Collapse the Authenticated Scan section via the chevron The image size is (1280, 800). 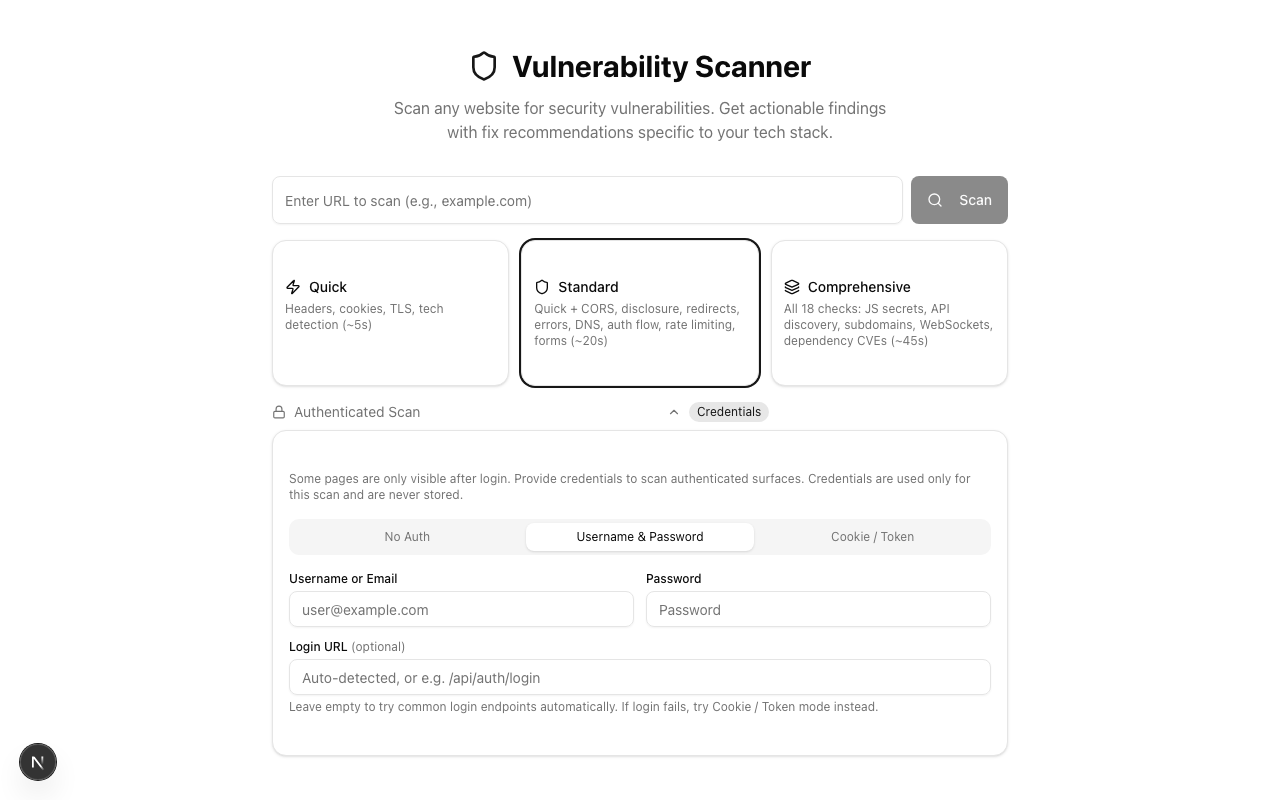tap(674, 411)
